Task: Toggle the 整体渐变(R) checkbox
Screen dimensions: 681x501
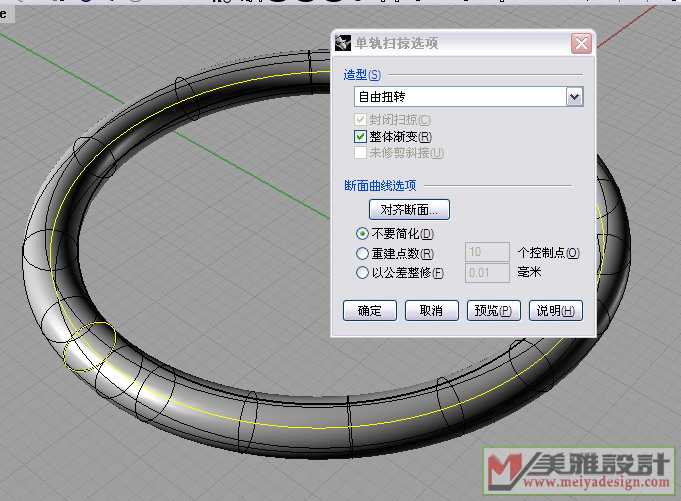Action: coord(360,137)
